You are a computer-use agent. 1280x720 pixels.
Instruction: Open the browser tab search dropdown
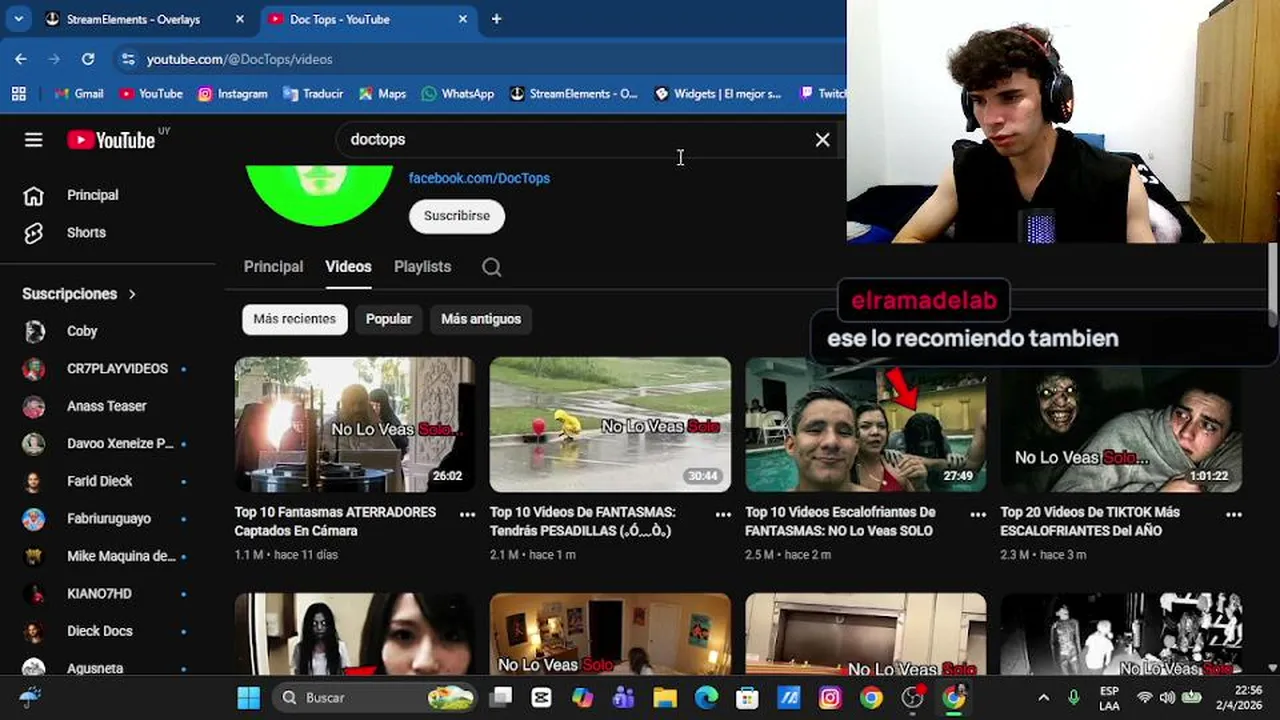(18, 19)
